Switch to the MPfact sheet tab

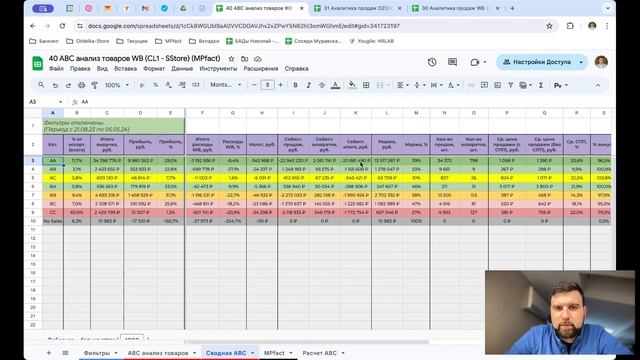(x=274, y=353)
